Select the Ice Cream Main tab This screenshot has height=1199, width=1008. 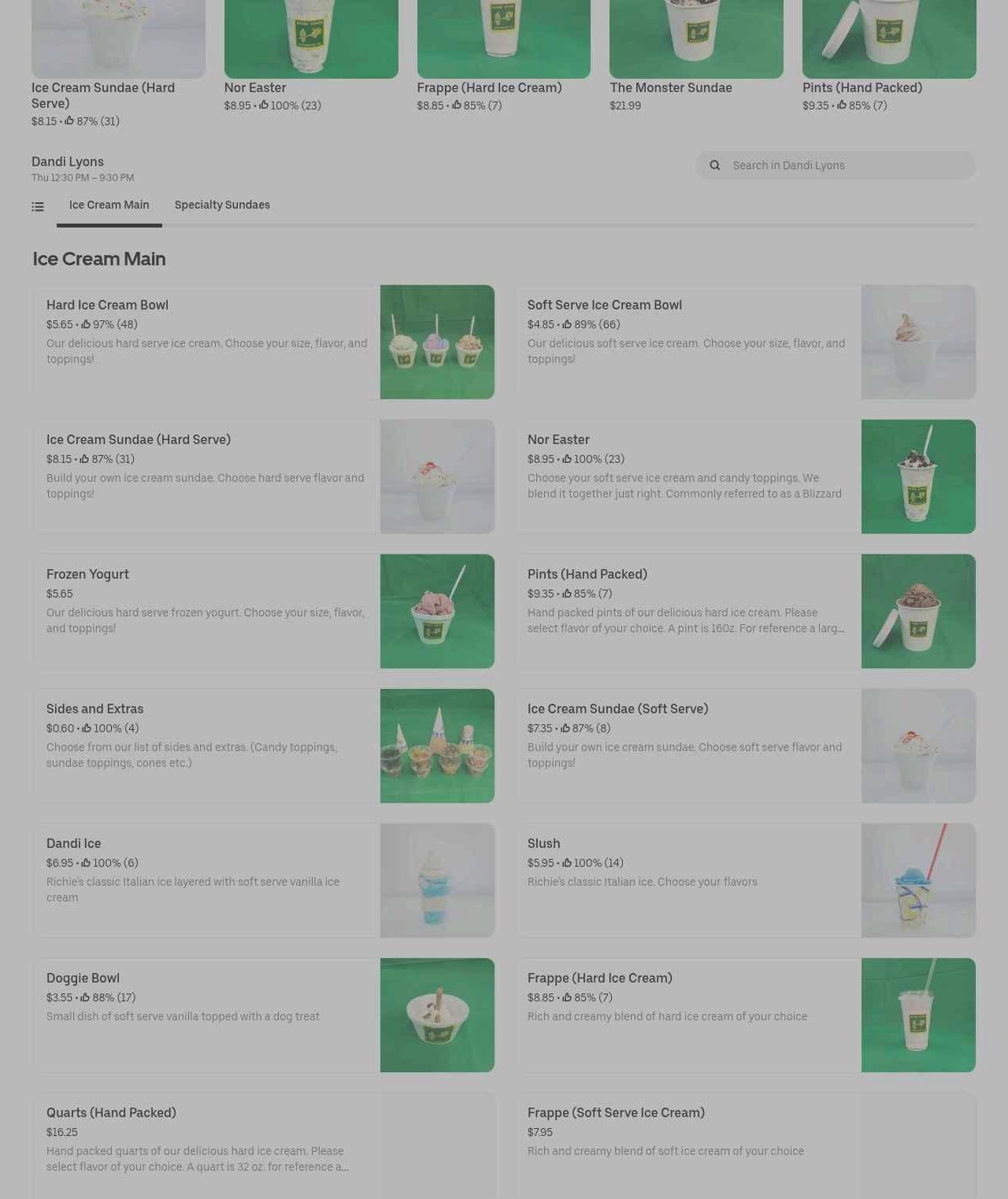coord(109,205)
